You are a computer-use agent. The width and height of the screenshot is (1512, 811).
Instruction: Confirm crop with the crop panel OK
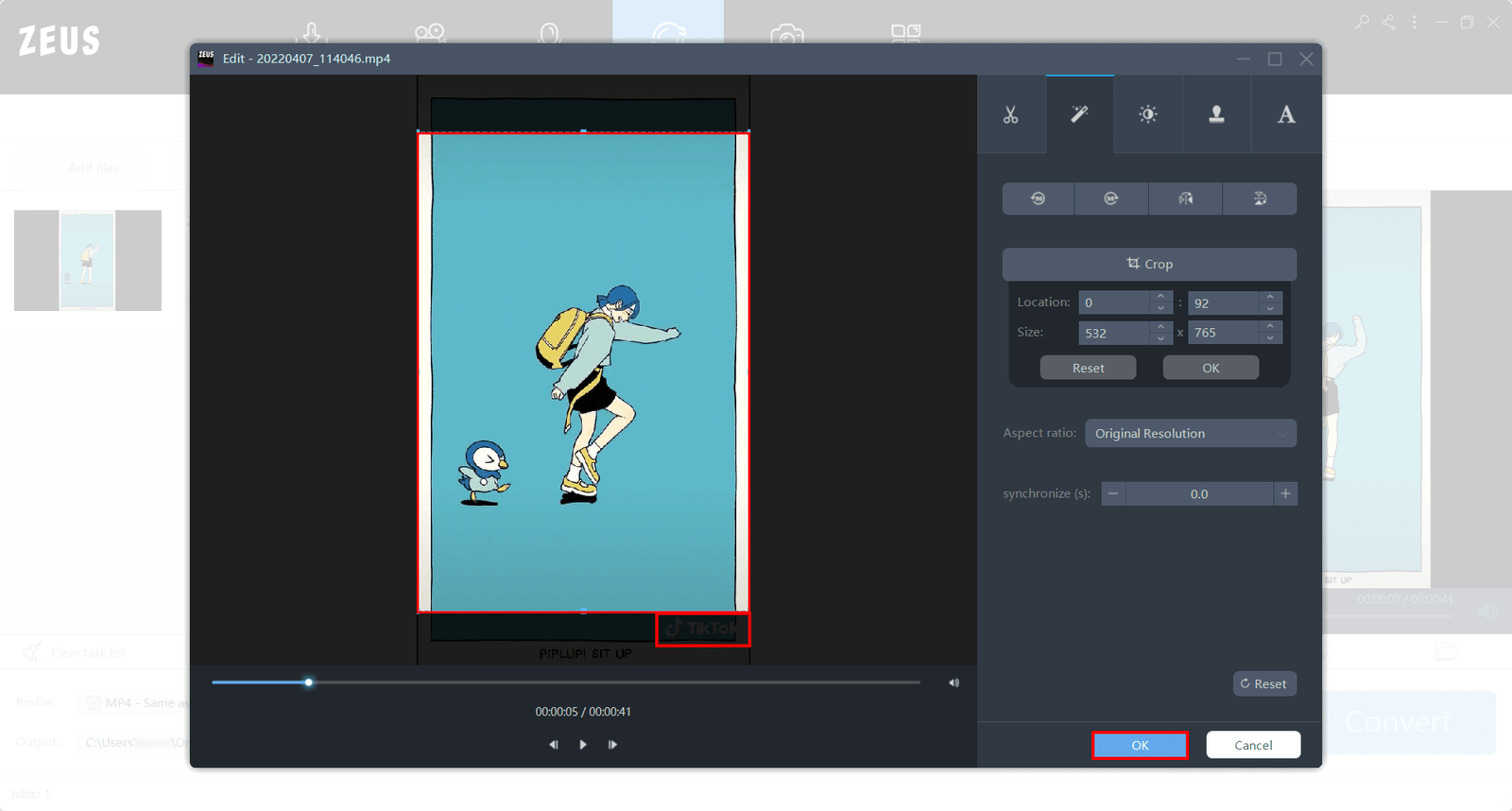[x=1211, y=368]
